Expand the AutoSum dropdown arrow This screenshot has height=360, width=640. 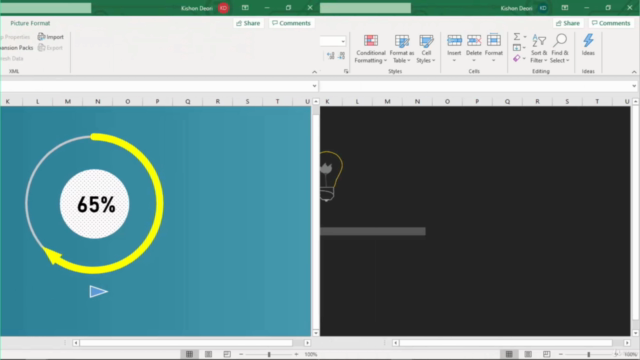click(x=525, y=37)
